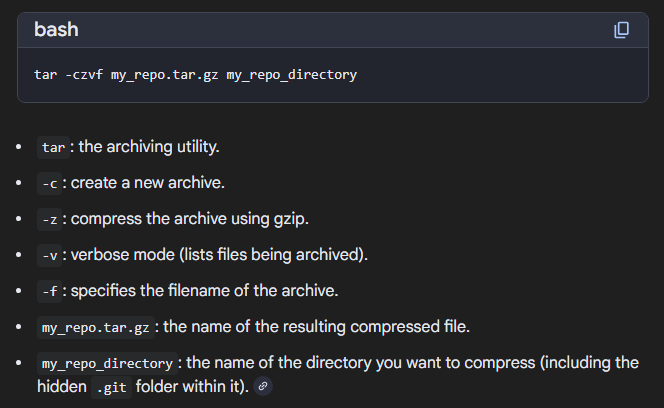Click the '-z' flag code chip
Screen dimensions: 664x408
tap(50, 219)
